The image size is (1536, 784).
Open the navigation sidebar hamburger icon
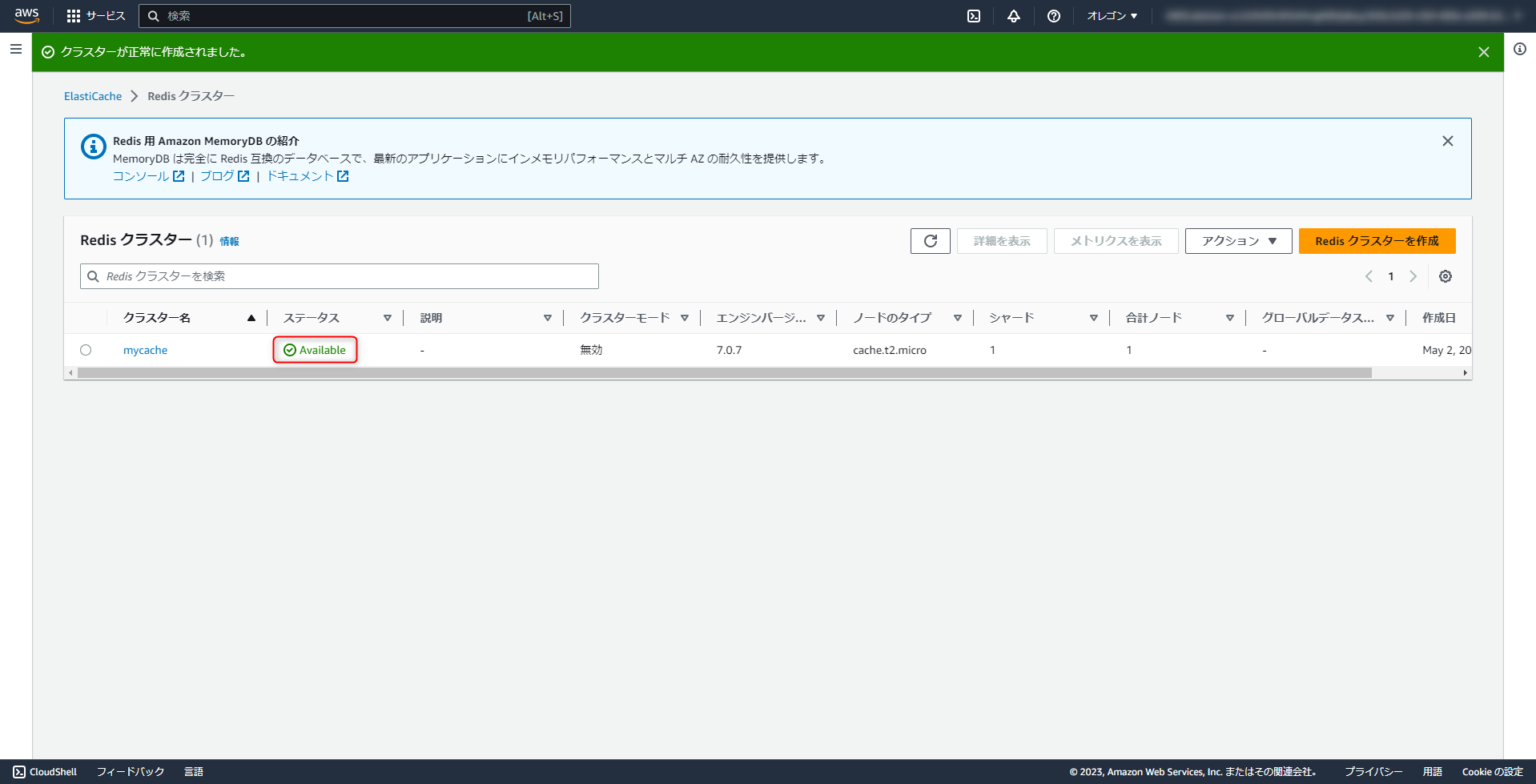[15, 48]
